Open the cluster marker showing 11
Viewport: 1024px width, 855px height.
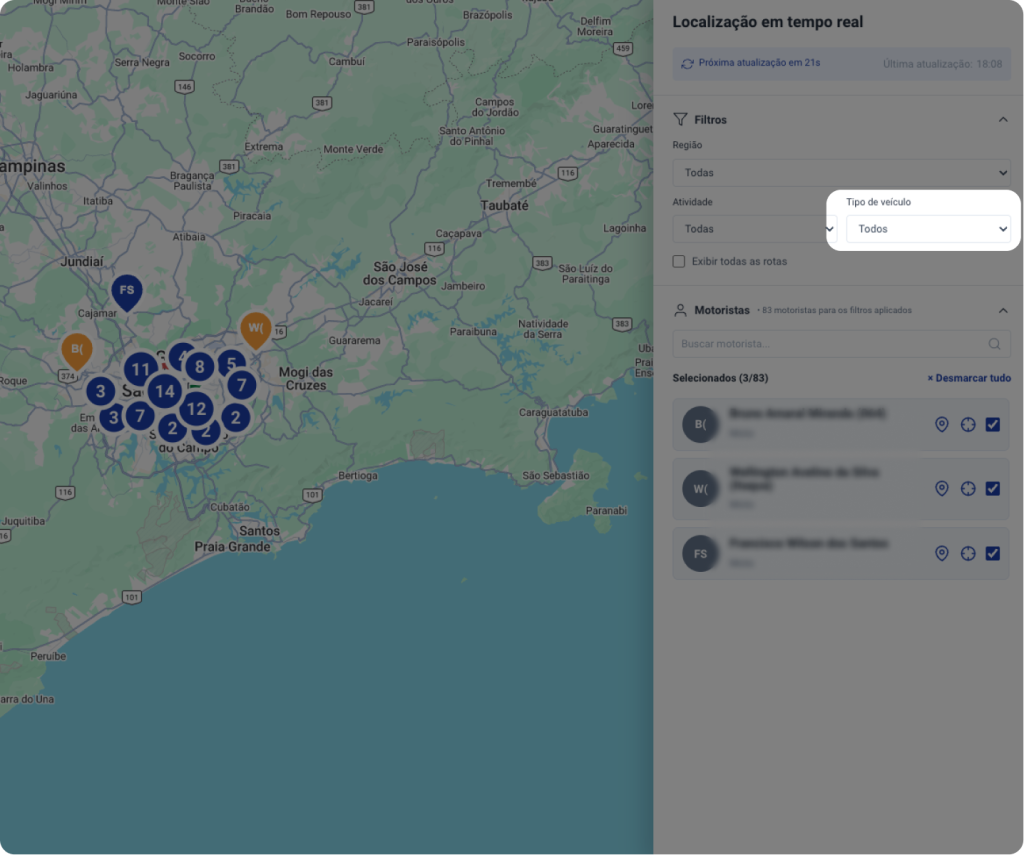coord(140,370)
